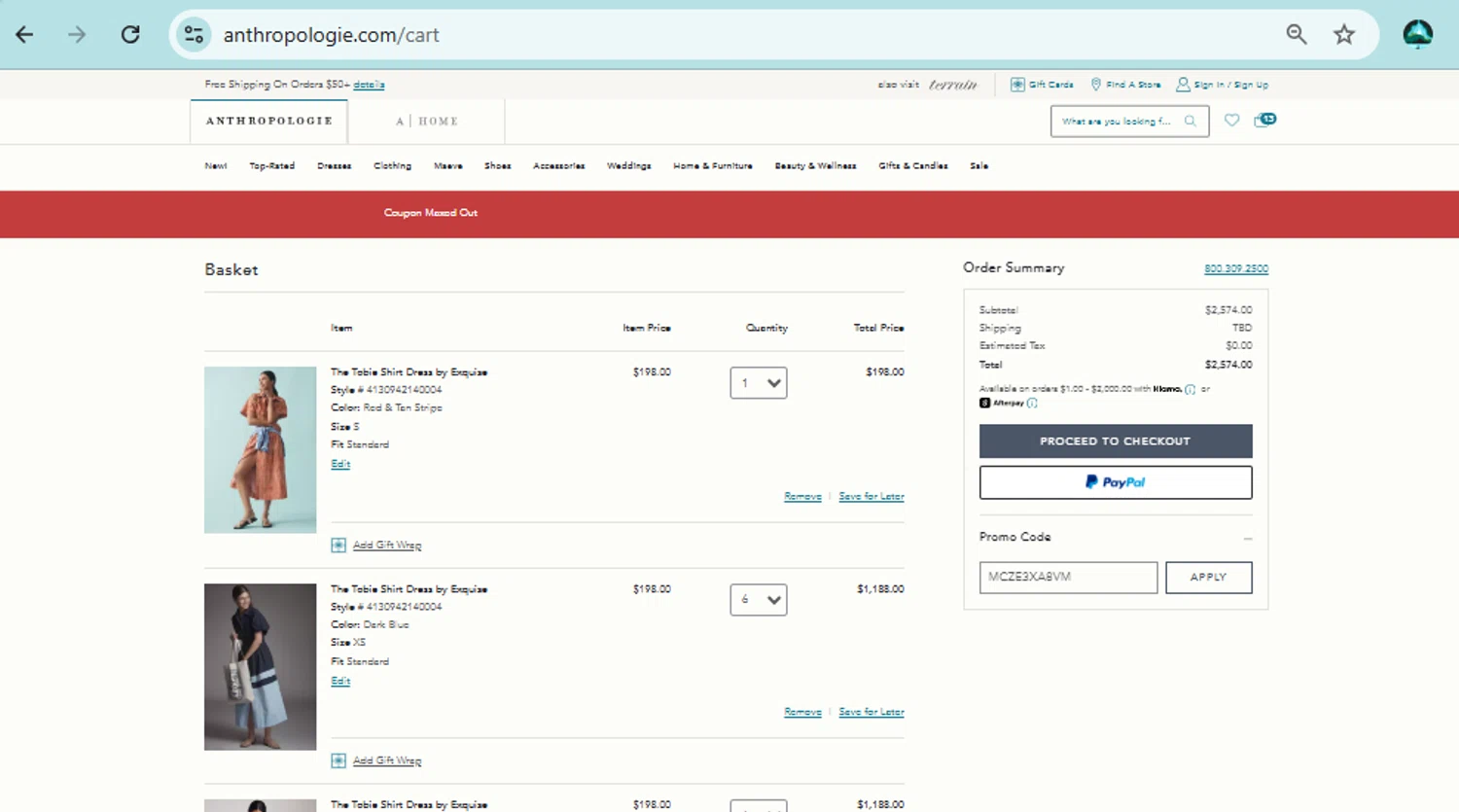Click the Sign In person icon
This screenshot has width=1459, height=812.
[1183, 85]
